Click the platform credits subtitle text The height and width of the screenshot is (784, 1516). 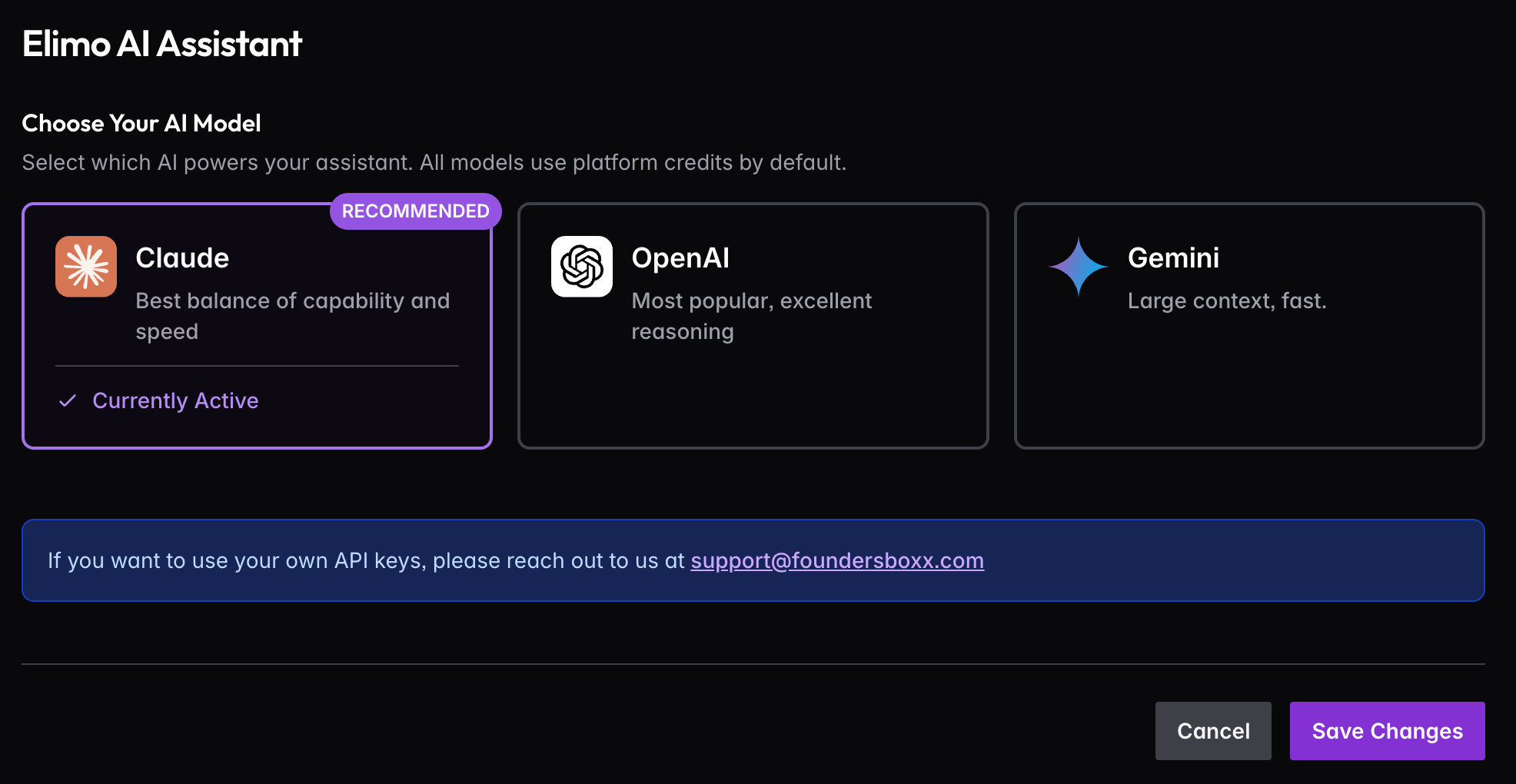coord(434,163)
